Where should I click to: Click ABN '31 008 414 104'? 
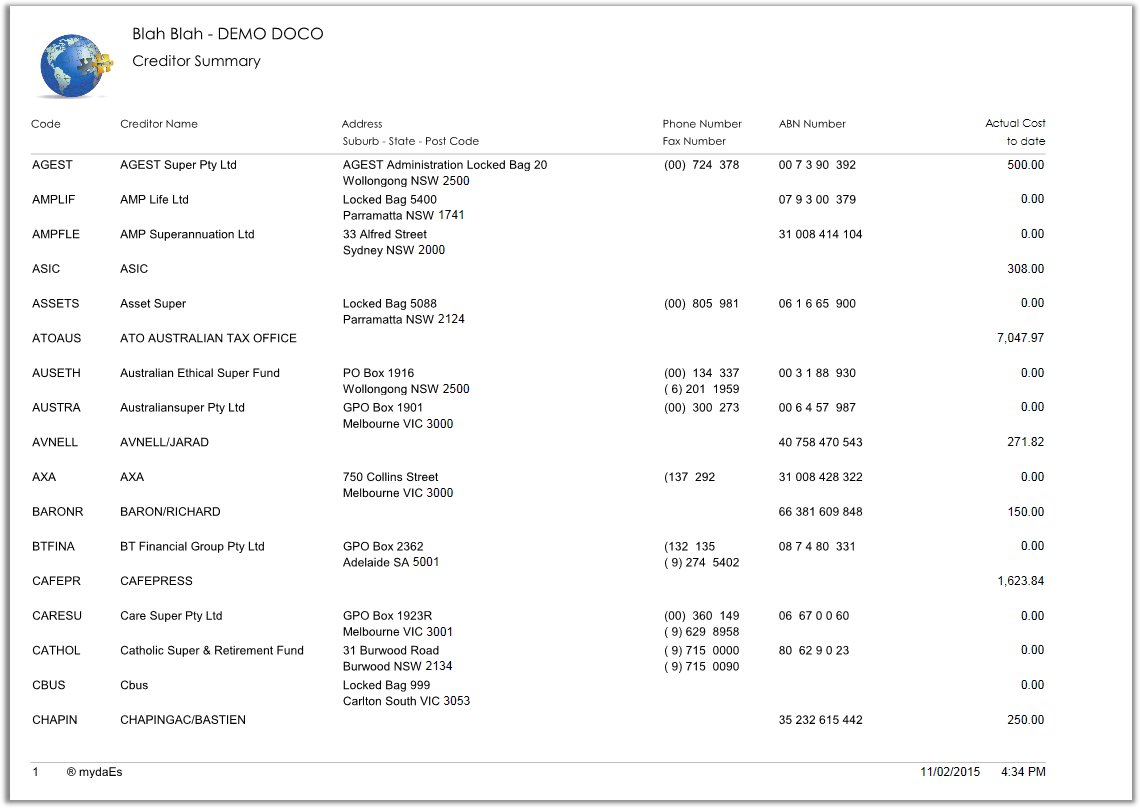820,234
